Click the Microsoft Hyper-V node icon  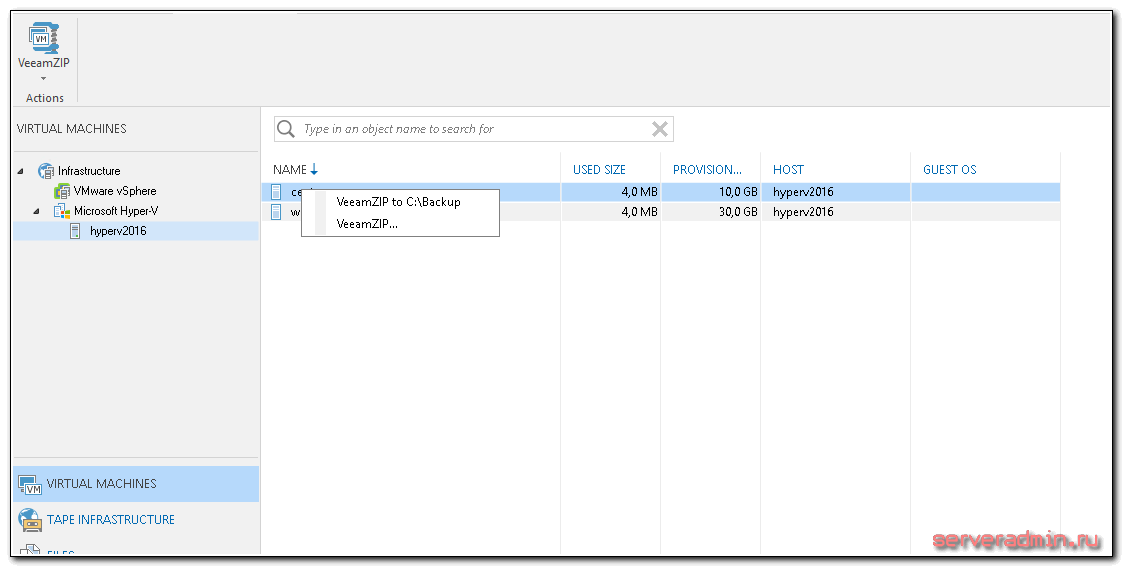pos(62,211)
